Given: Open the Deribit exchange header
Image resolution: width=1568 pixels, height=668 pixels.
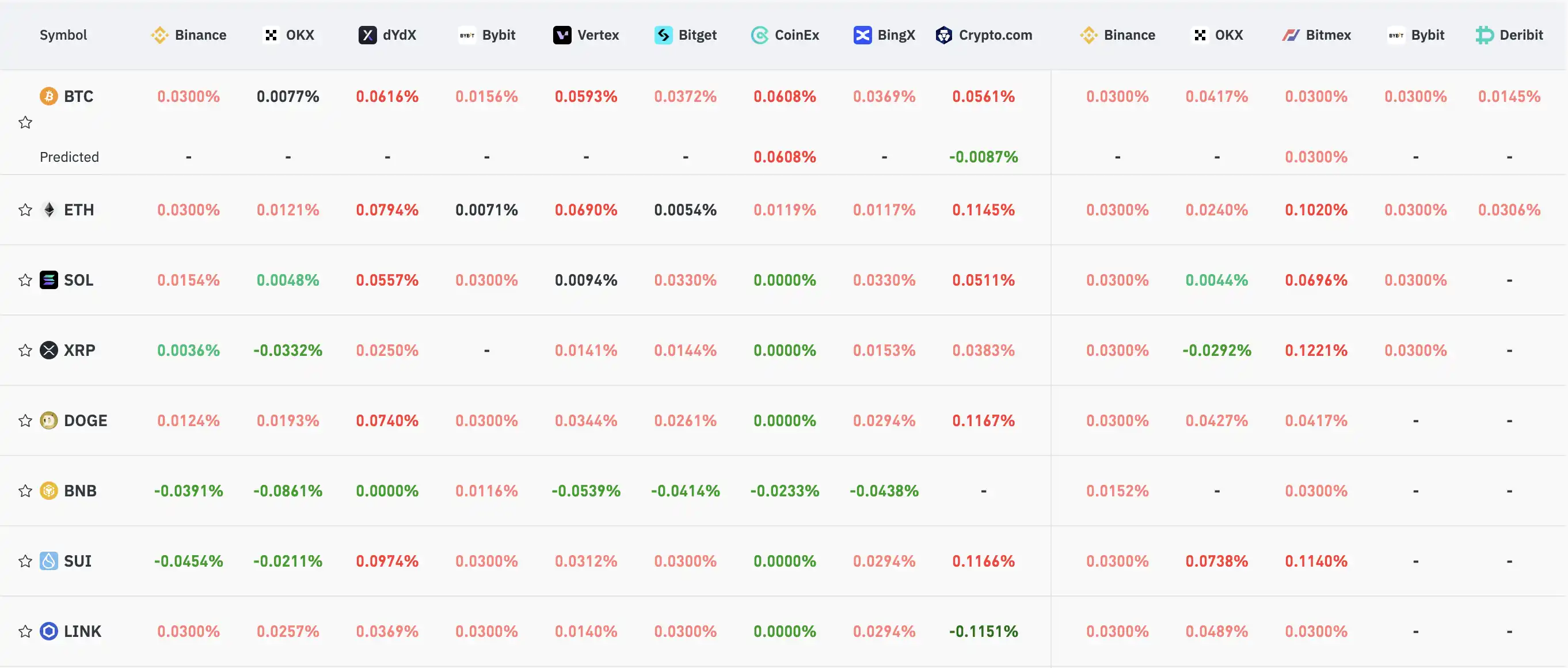Looking at the screenshot, I should (x=1509, y=35).
